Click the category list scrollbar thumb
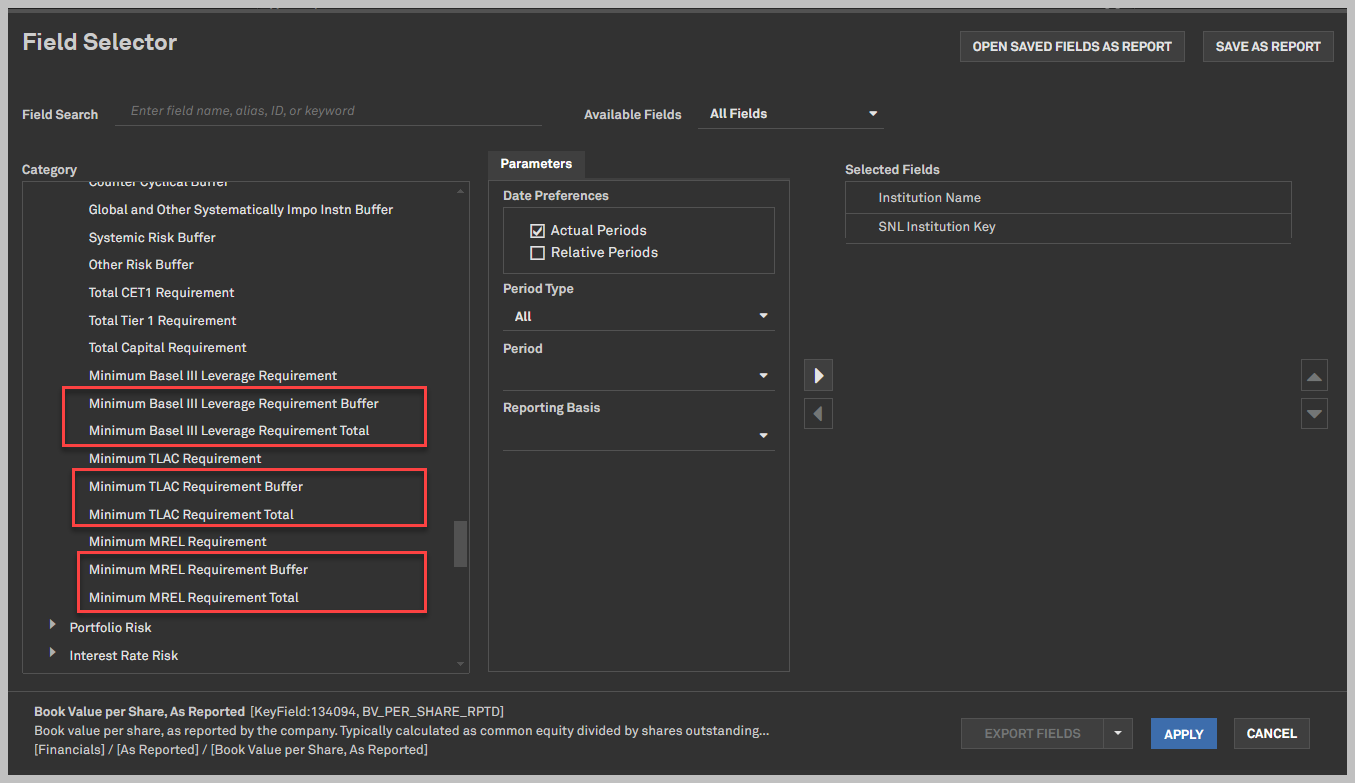 click(x=460, y=544)
